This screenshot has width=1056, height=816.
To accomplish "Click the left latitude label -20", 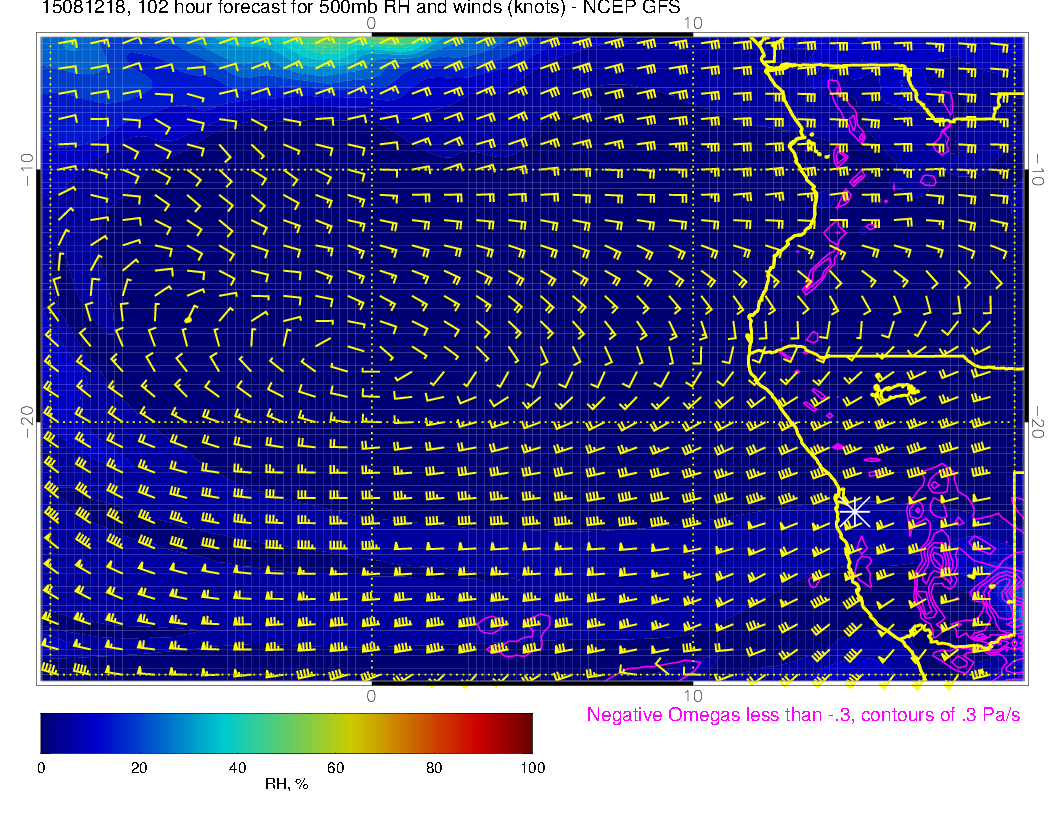I will [x=26, y=422].
